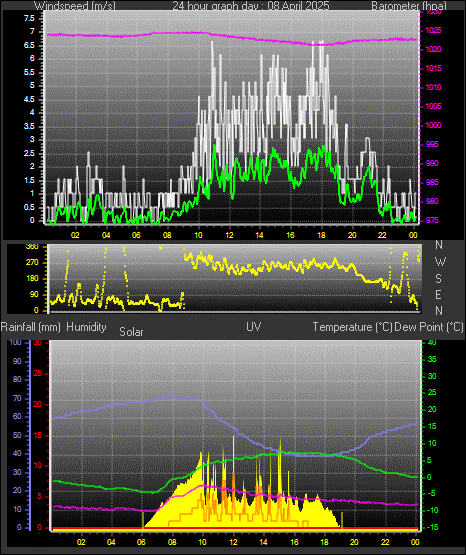Click 1005 on the barometer axis
The image size is (466, 555).
433,106
